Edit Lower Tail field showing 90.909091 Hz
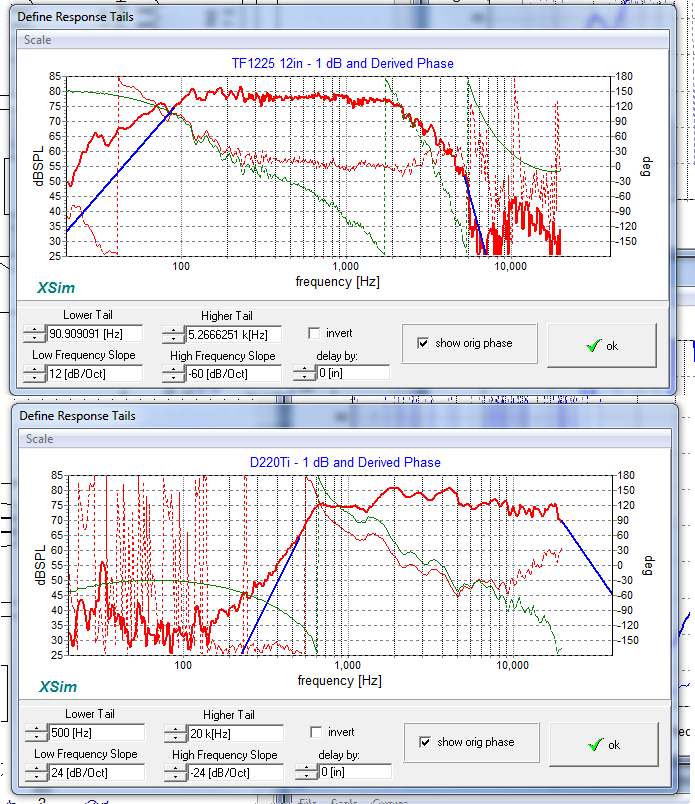This screenshot has width=695, height=804. pyautogui.click(x=94, y=334)
